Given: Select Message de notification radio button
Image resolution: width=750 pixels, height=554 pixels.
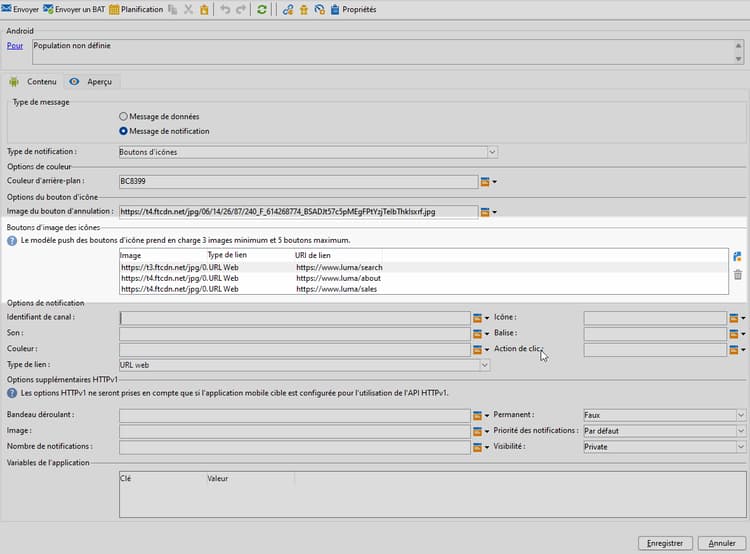Looking at the screenshot, I should (x=123, y=131).
